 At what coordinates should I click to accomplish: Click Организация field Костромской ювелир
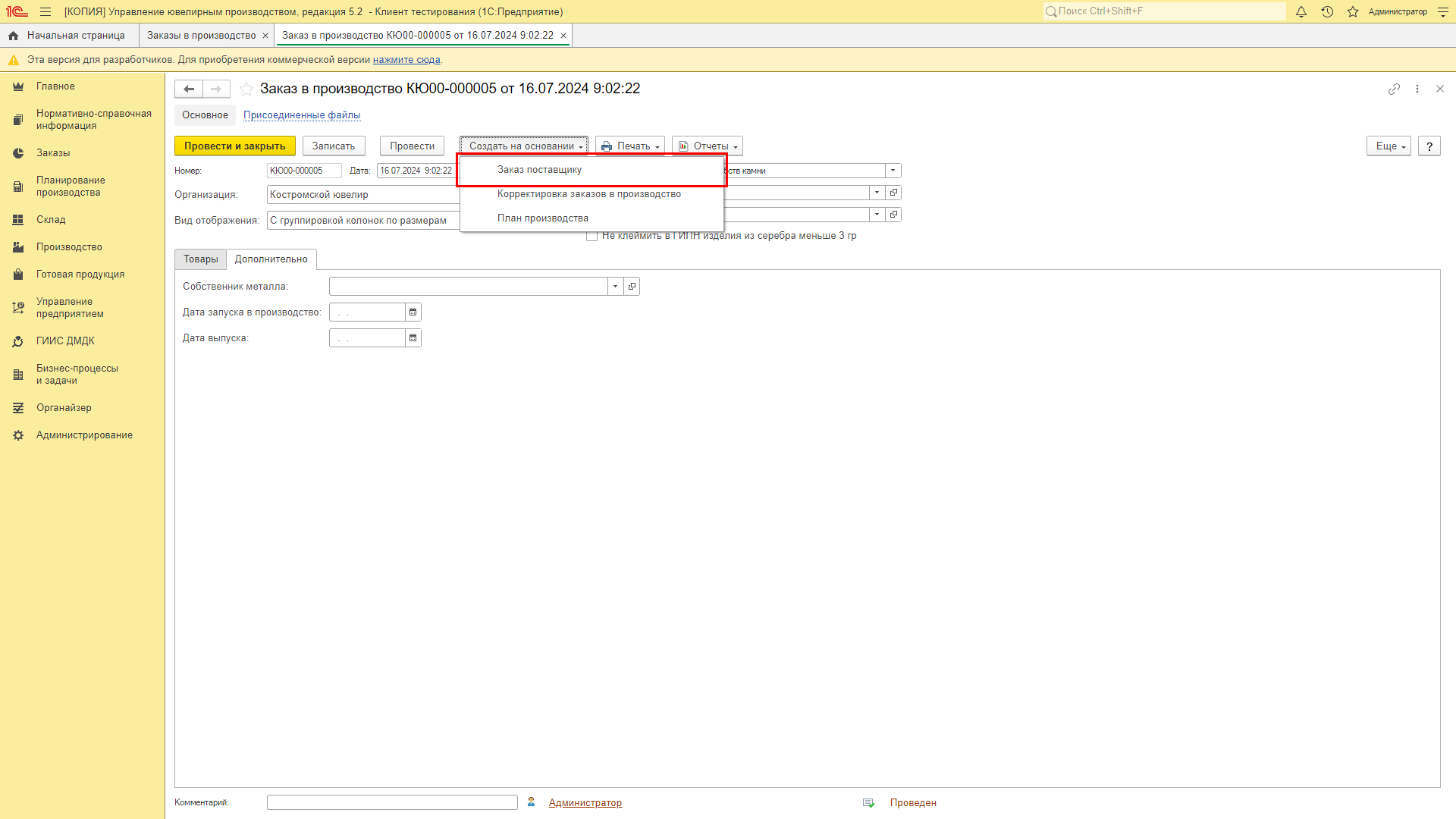pyautogui.click(x=363, y=195)
